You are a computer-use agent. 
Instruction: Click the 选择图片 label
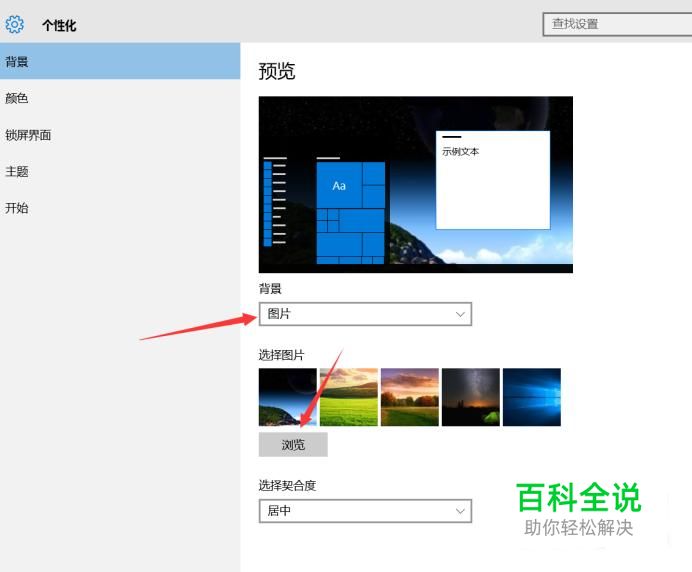pyautogui.click(x=282, y=355)
